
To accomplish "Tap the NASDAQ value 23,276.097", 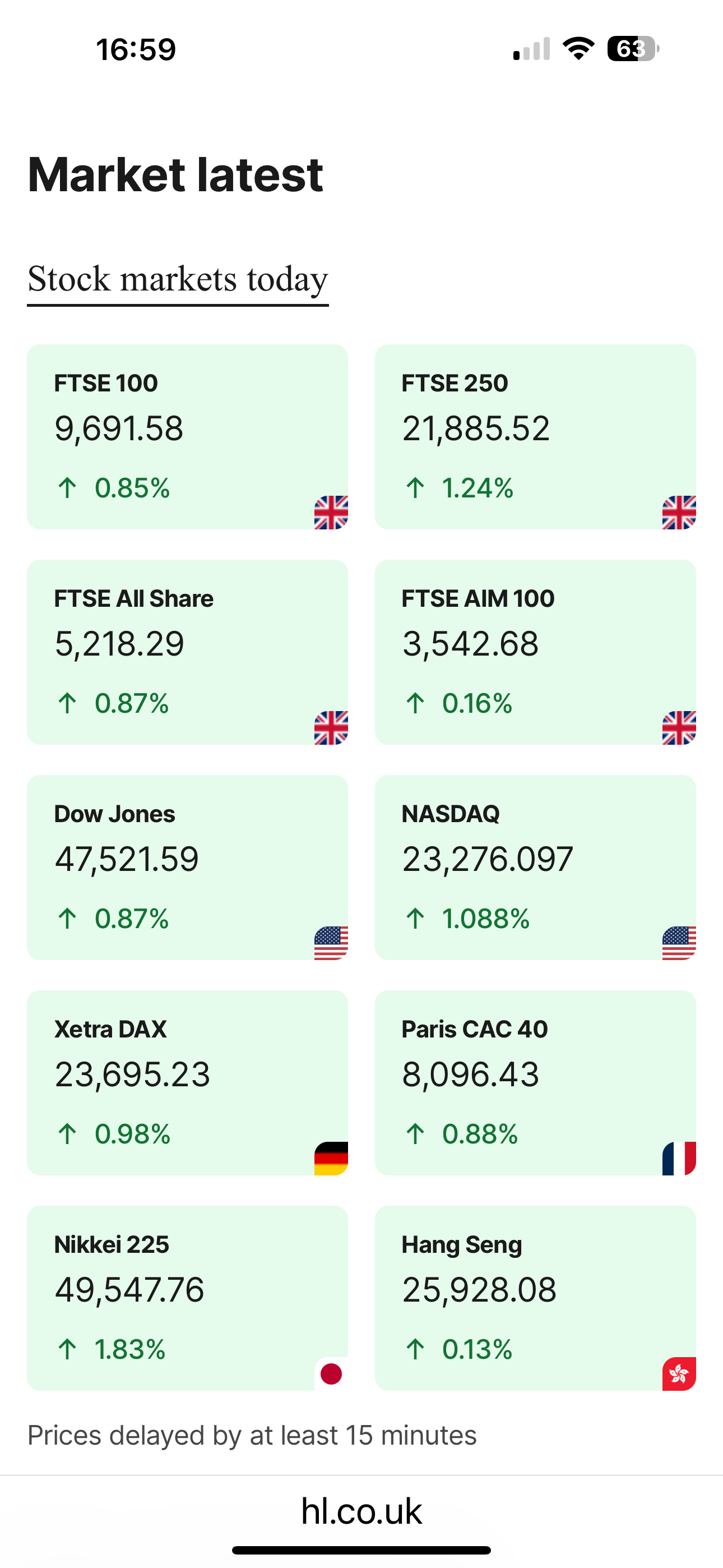I will click(x=488, y=859).
